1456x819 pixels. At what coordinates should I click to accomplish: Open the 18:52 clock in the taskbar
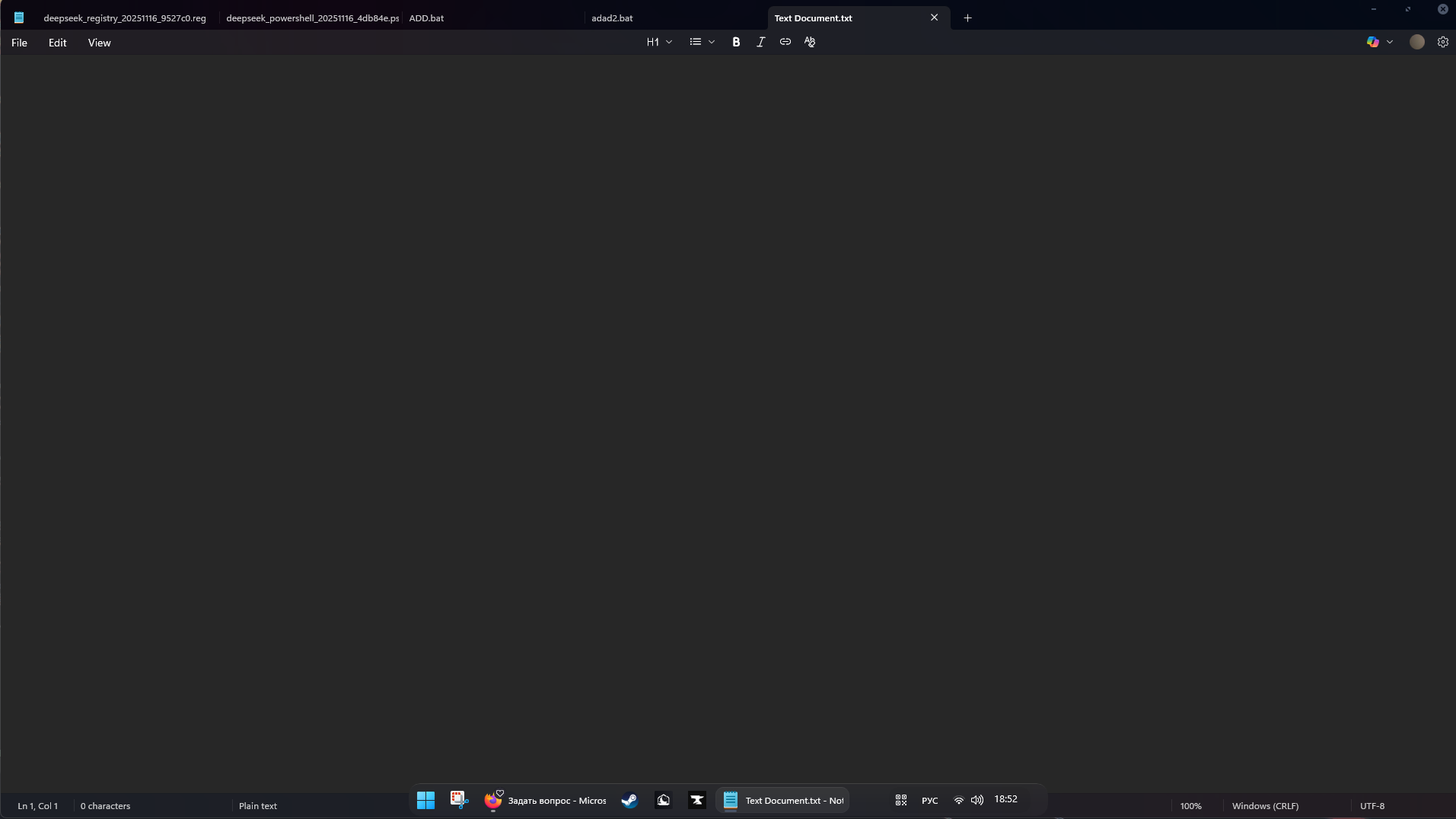1005,799
